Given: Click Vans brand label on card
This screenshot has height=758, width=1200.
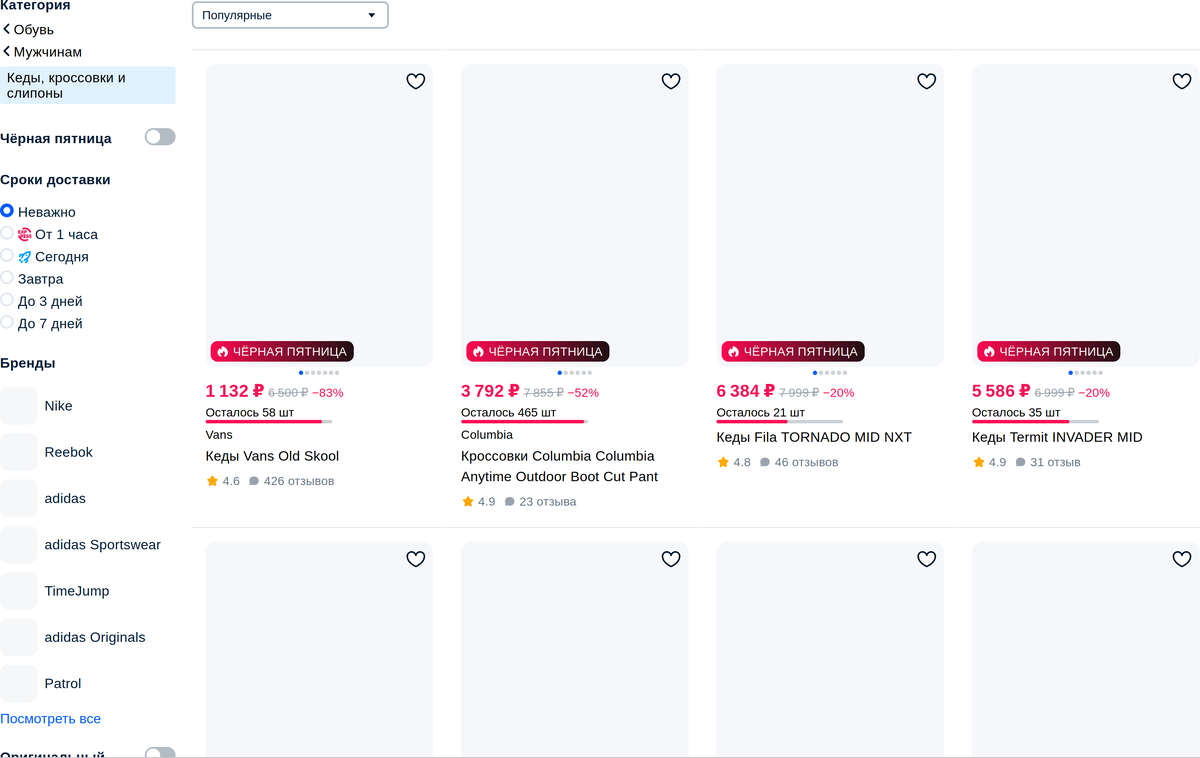Looking at the screenshot, I should (219, 435).
